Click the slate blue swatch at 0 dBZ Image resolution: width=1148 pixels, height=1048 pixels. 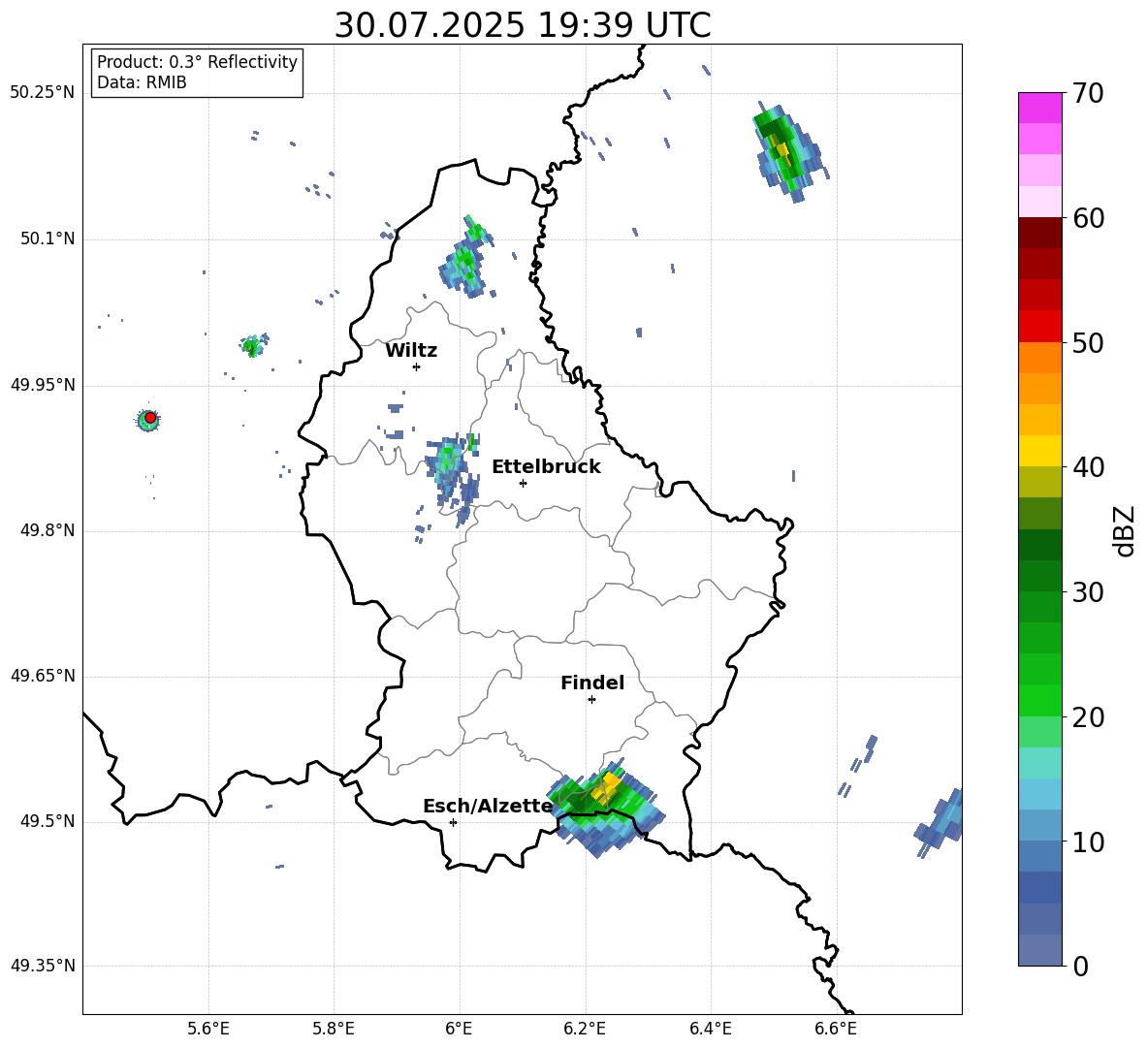click(x=1039, y=950)
